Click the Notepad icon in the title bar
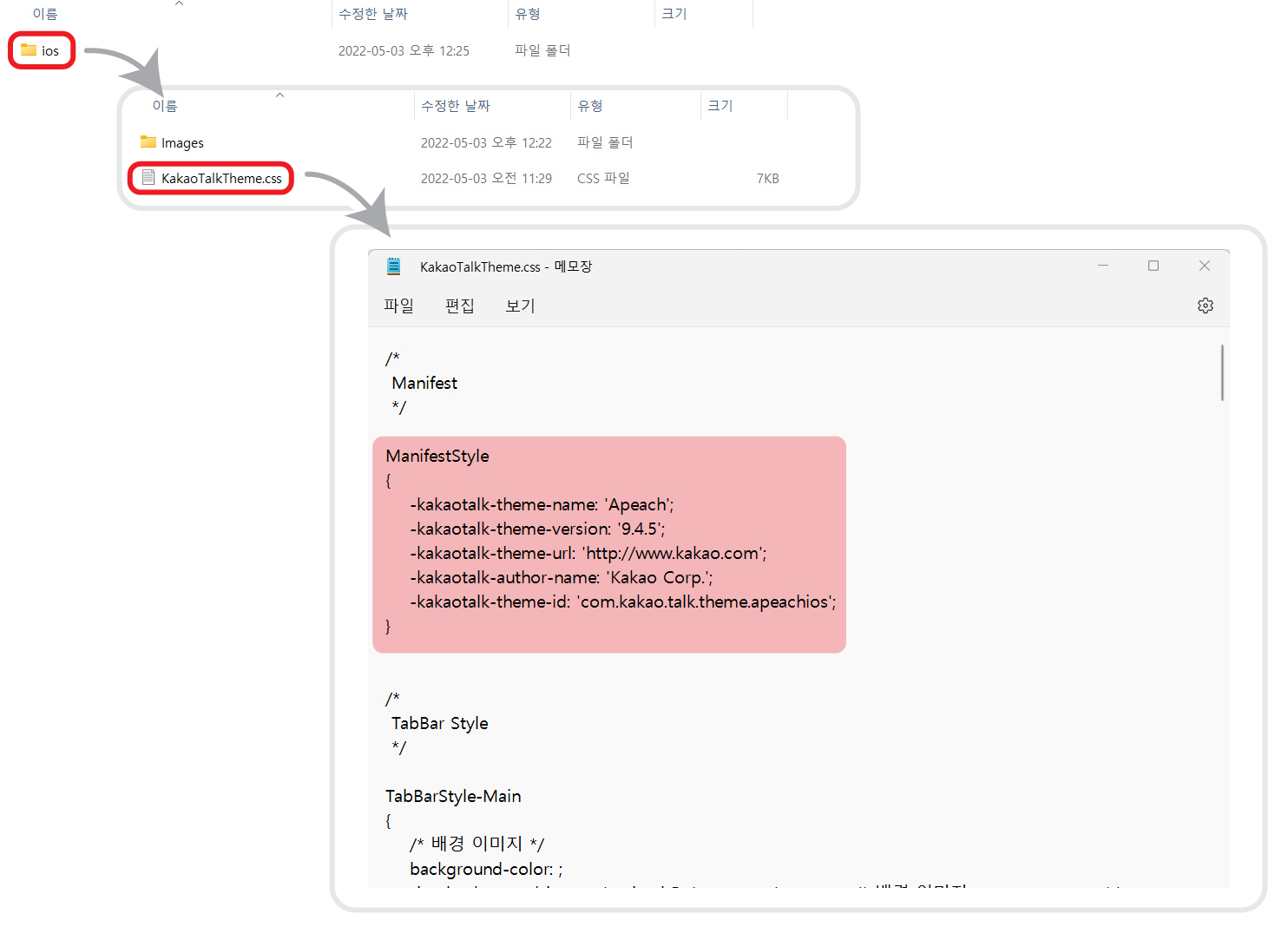The width and height of the screenshot is (1288, 927). (x=394, y=266)
